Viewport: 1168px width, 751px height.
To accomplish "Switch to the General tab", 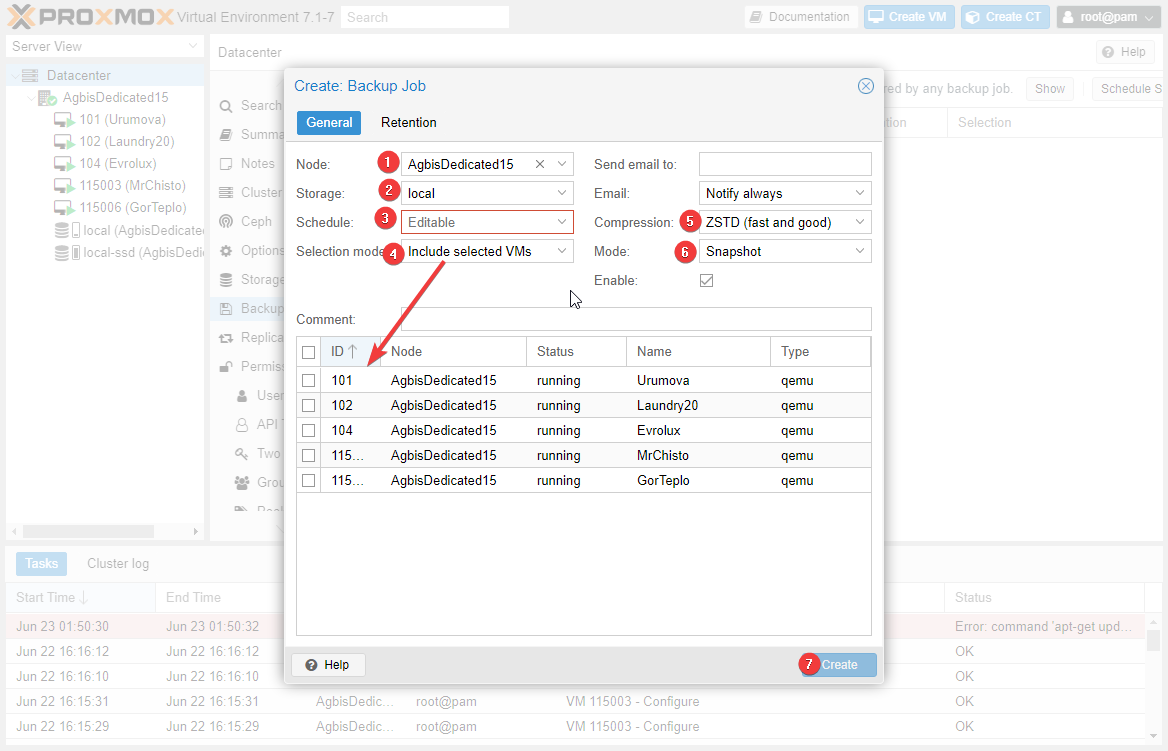I will point(328,122).
